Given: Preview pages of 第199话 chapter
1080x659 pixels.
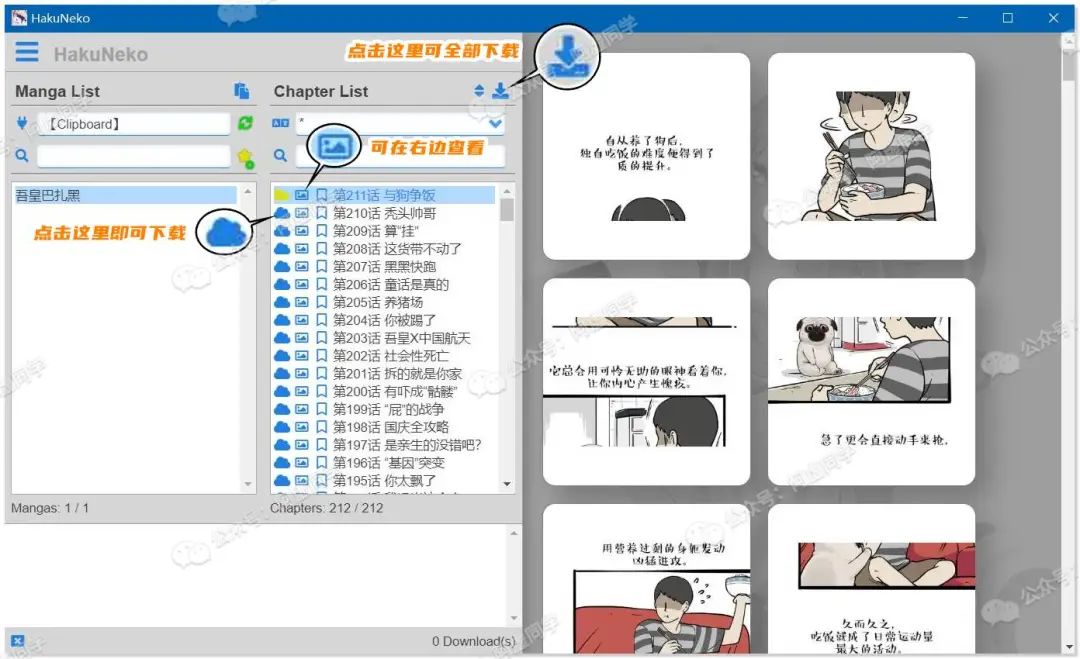Looking at the screenshot, I should [x=302, y=410].
